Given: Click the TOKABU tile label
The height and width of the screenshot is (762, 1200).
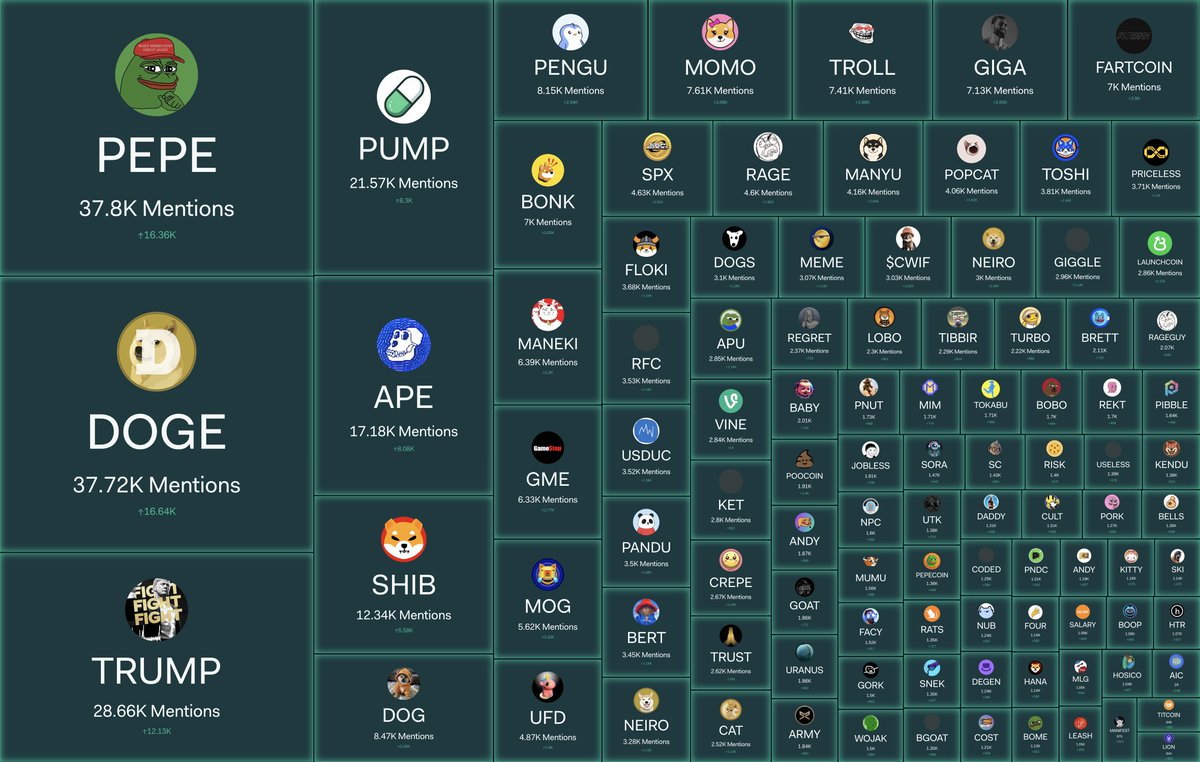Looking at the screenshot, I should [990, 405].
